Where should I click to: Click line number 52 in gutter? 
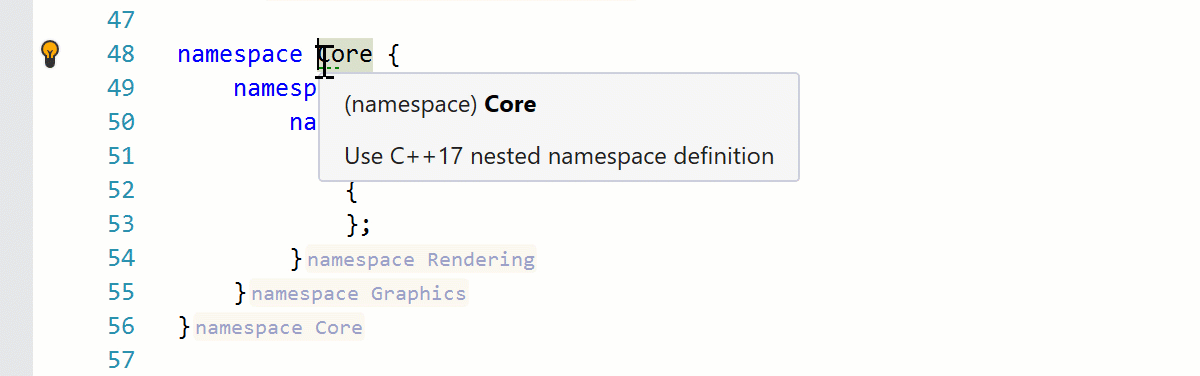(x=120, y=190)
